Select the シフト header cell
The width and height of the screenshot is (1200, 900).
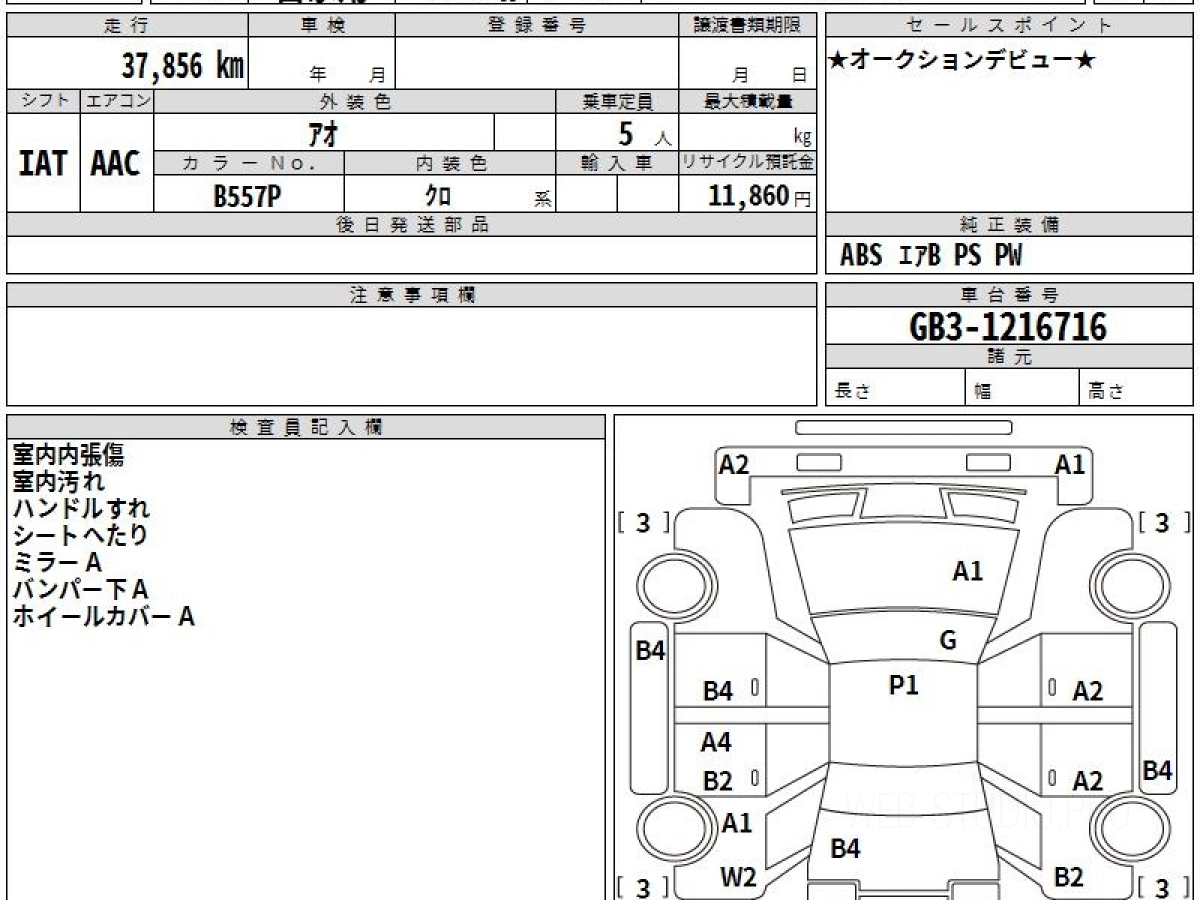tap(43, 101)
